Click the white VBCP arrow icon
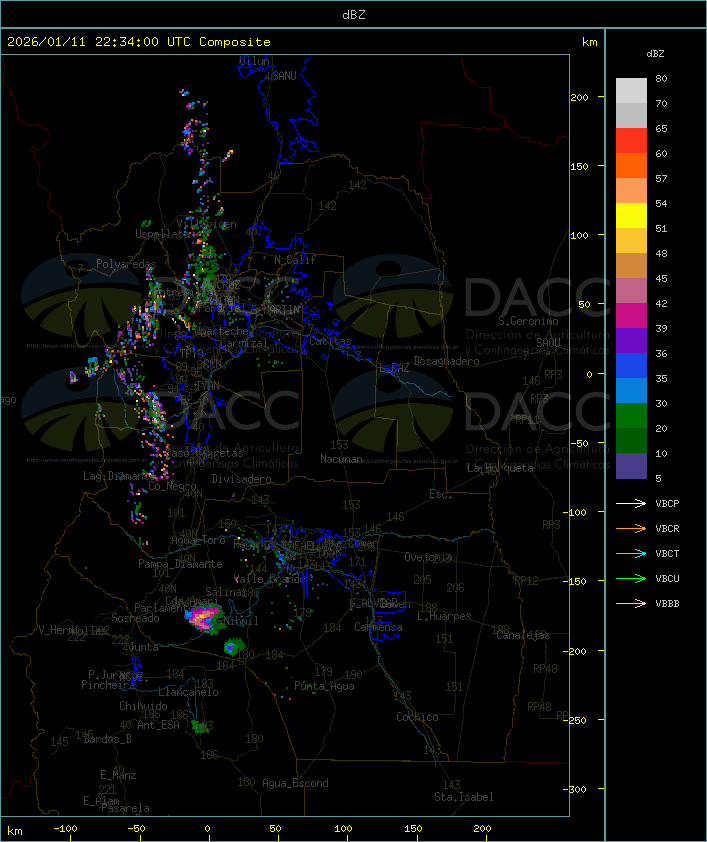The height and width of the screenshot is (842, 707). click(631, 503)
